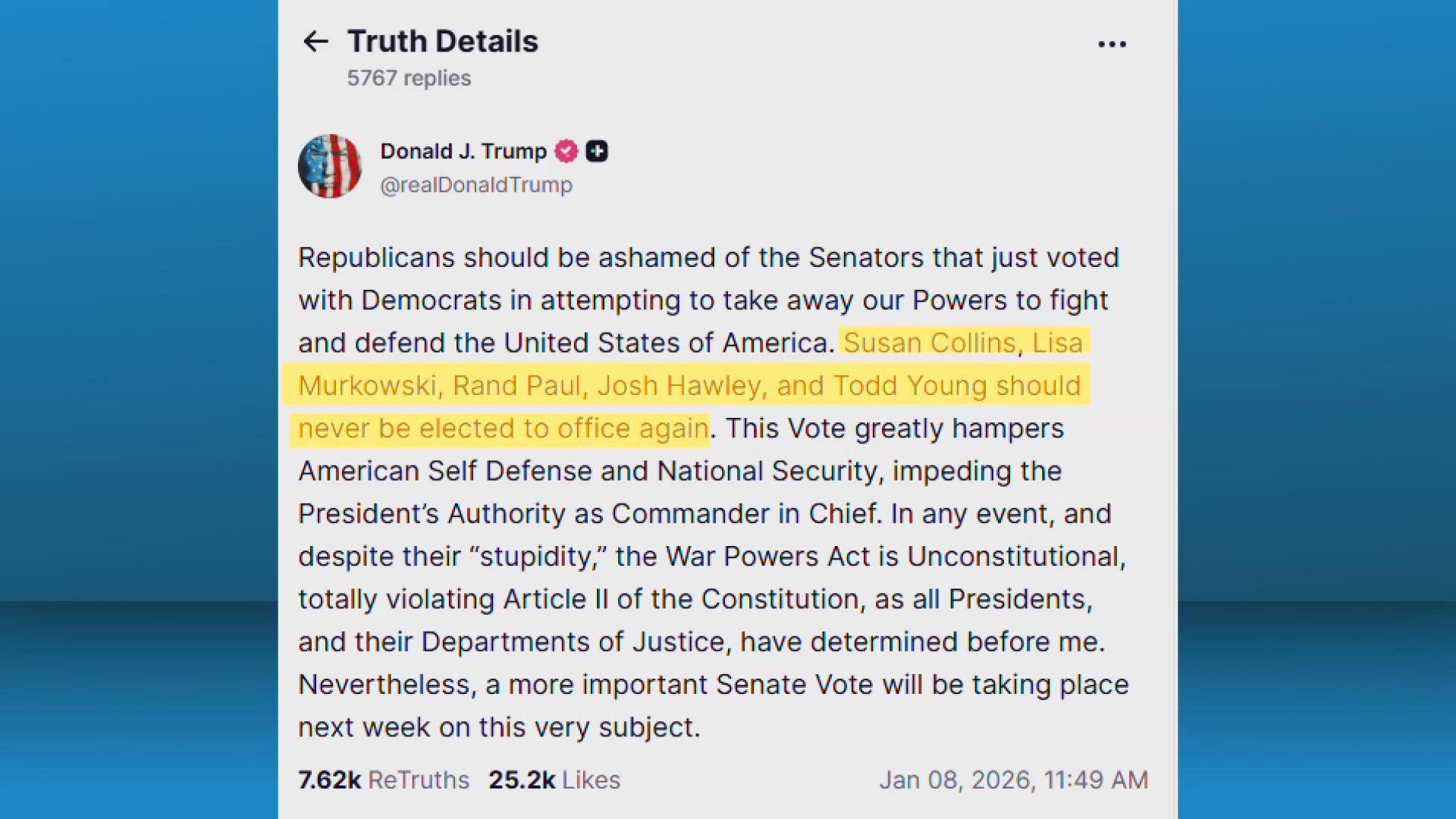Click the back arrow beside Truth Details
Image resolution: width=1456 pixels, height=819 pixels.
tap(315, 42)
